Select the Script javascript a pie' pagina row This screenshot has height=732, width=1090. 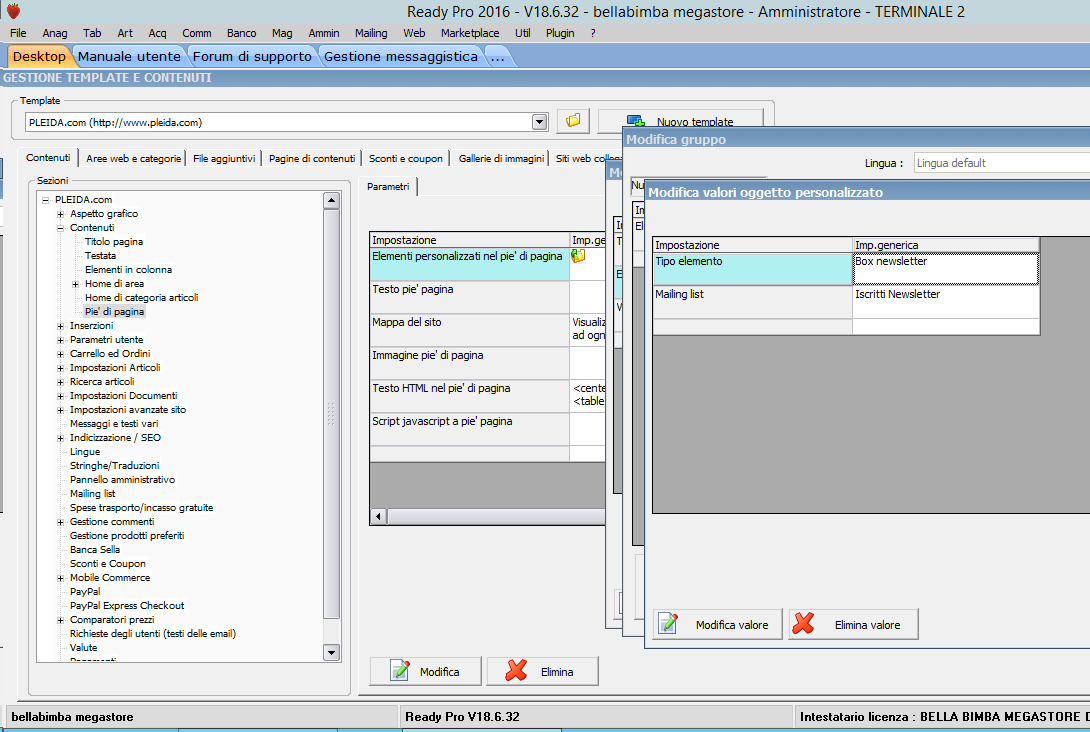point(487,429)
